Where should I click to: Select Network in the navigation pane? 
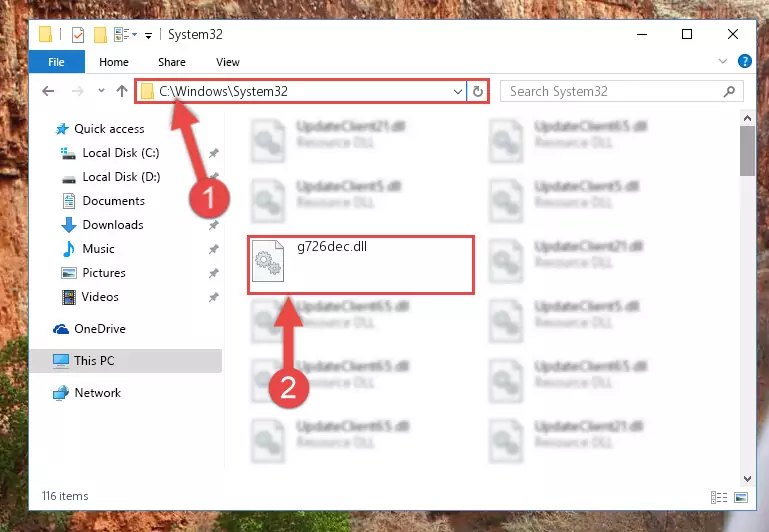click(98, 393)
